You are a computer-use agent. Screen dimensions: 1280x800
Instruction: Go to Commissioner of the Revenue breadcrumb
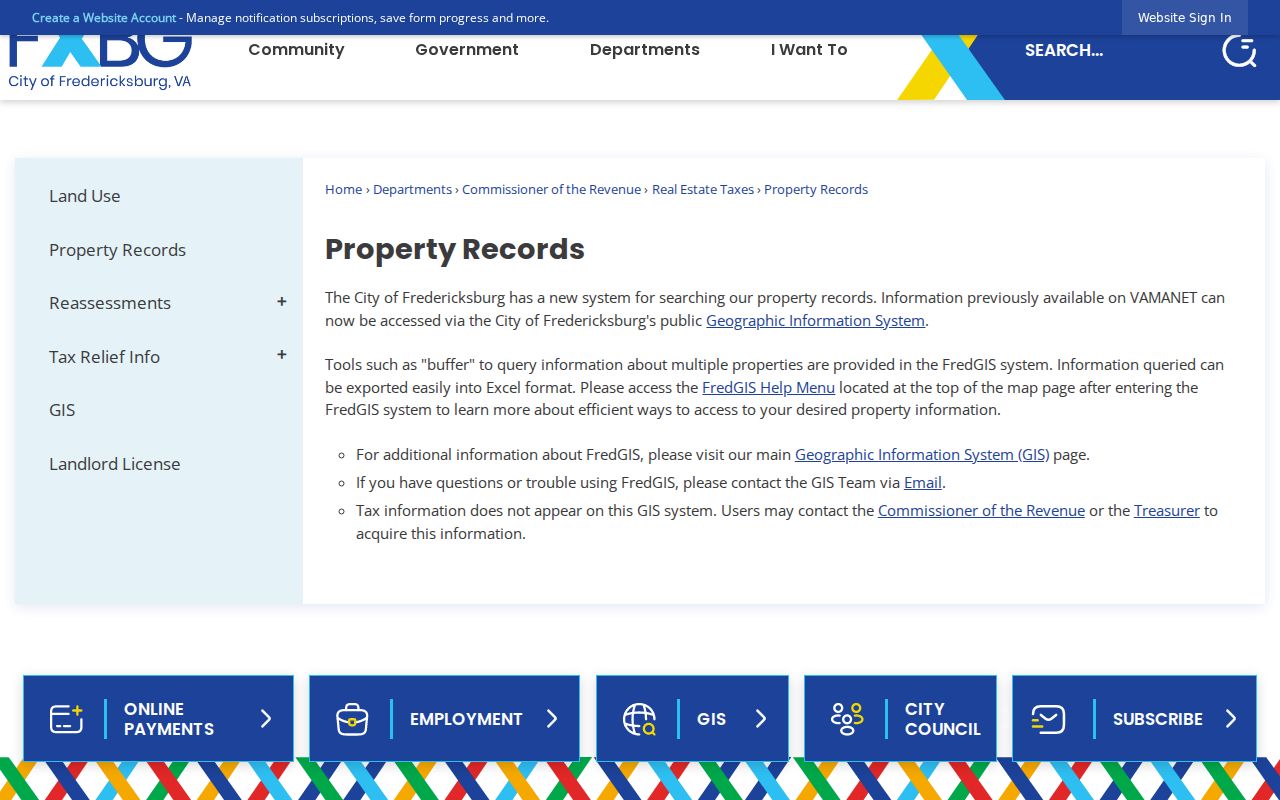pyautogui.click(x=552, y=190)
